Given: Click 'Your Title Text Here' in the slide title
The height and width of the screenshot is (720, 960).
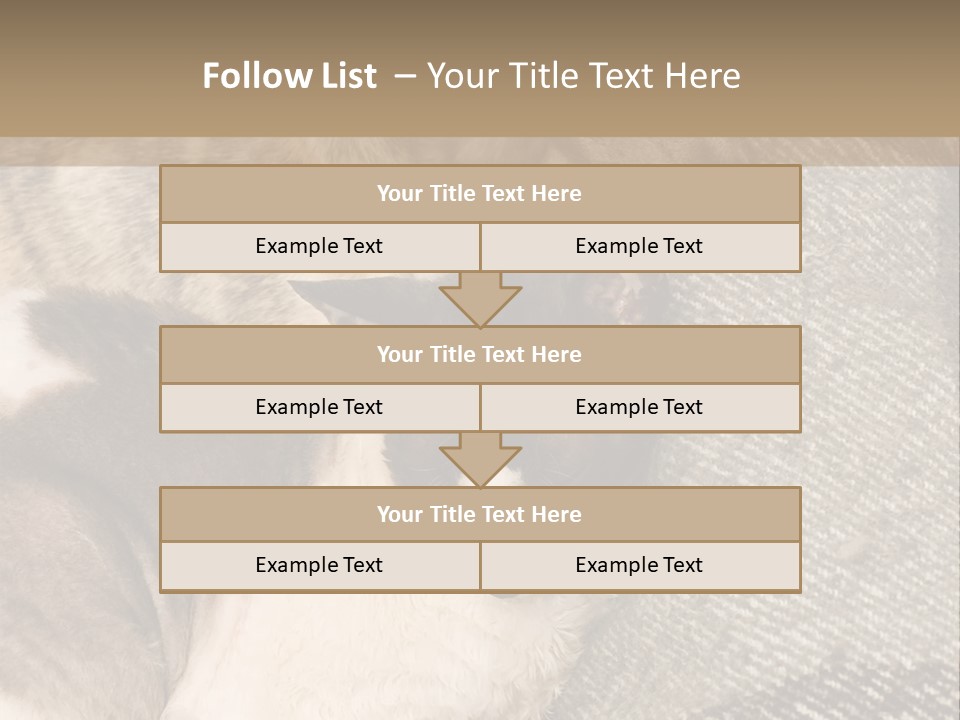Looking at the screenshot, I should (x=583, y=76).
